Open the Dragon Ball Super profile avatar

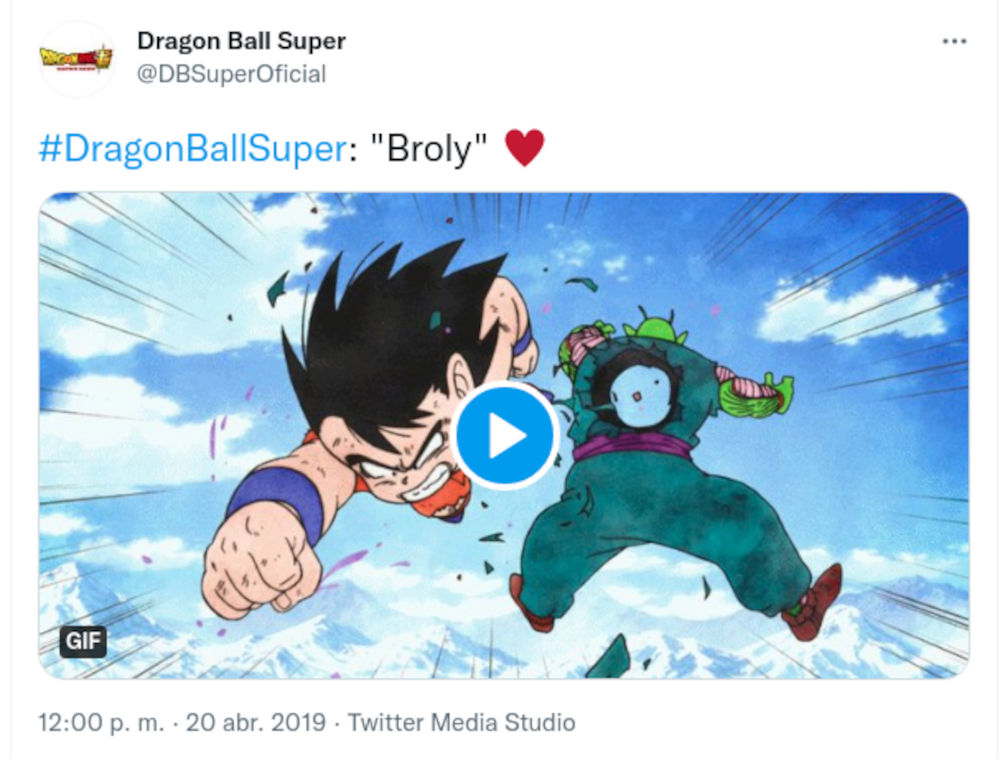pyautogui.click(x=76, y=58)
